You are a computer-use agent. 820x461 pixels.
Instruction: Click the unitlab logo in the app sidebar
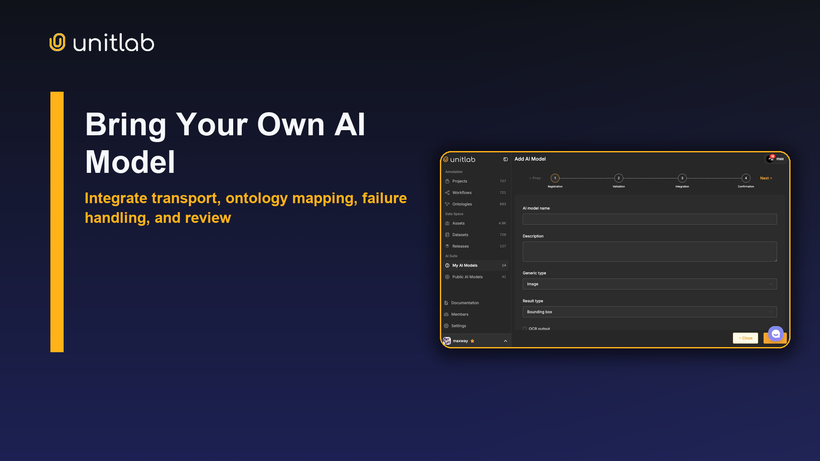459,159
